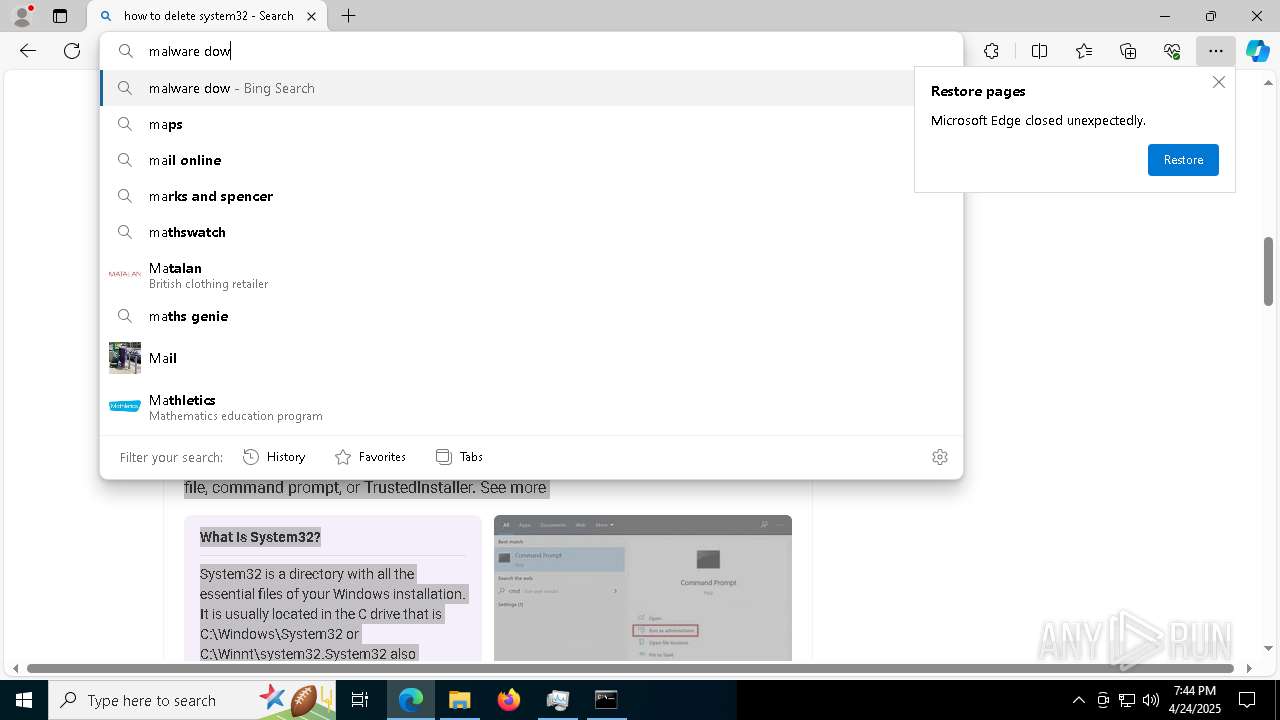Launch Firefox from taskbar
Viewport: 1280px width, 720px height.
coord(509,700)
